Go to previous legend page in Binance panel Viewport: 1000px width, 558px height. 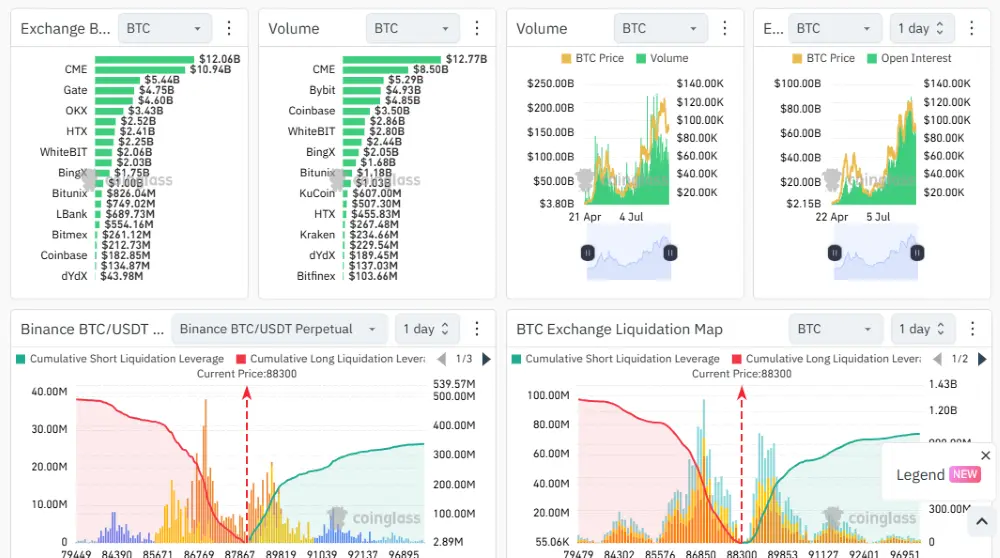coord(441,359)
